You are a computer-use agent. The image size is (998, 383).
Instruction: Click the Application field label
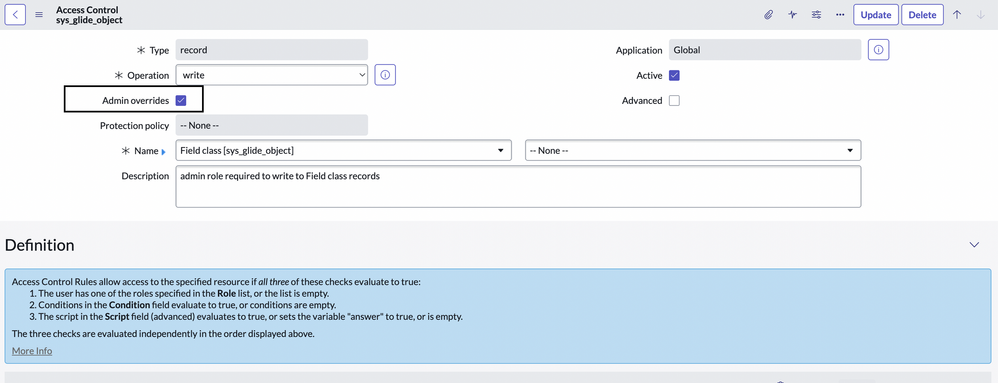coord(639,50)
